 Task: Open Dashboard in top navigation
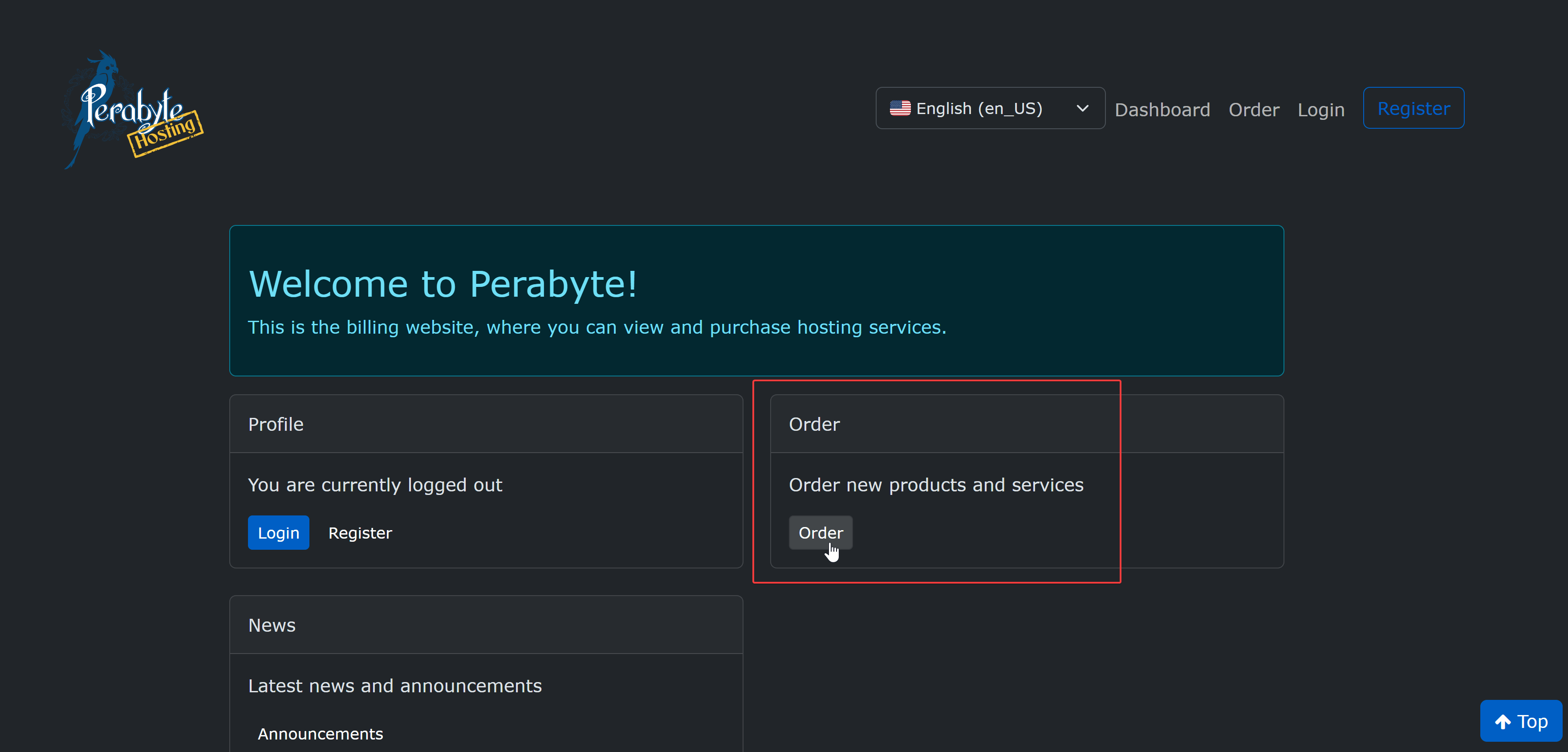(x=1162, y=110)
